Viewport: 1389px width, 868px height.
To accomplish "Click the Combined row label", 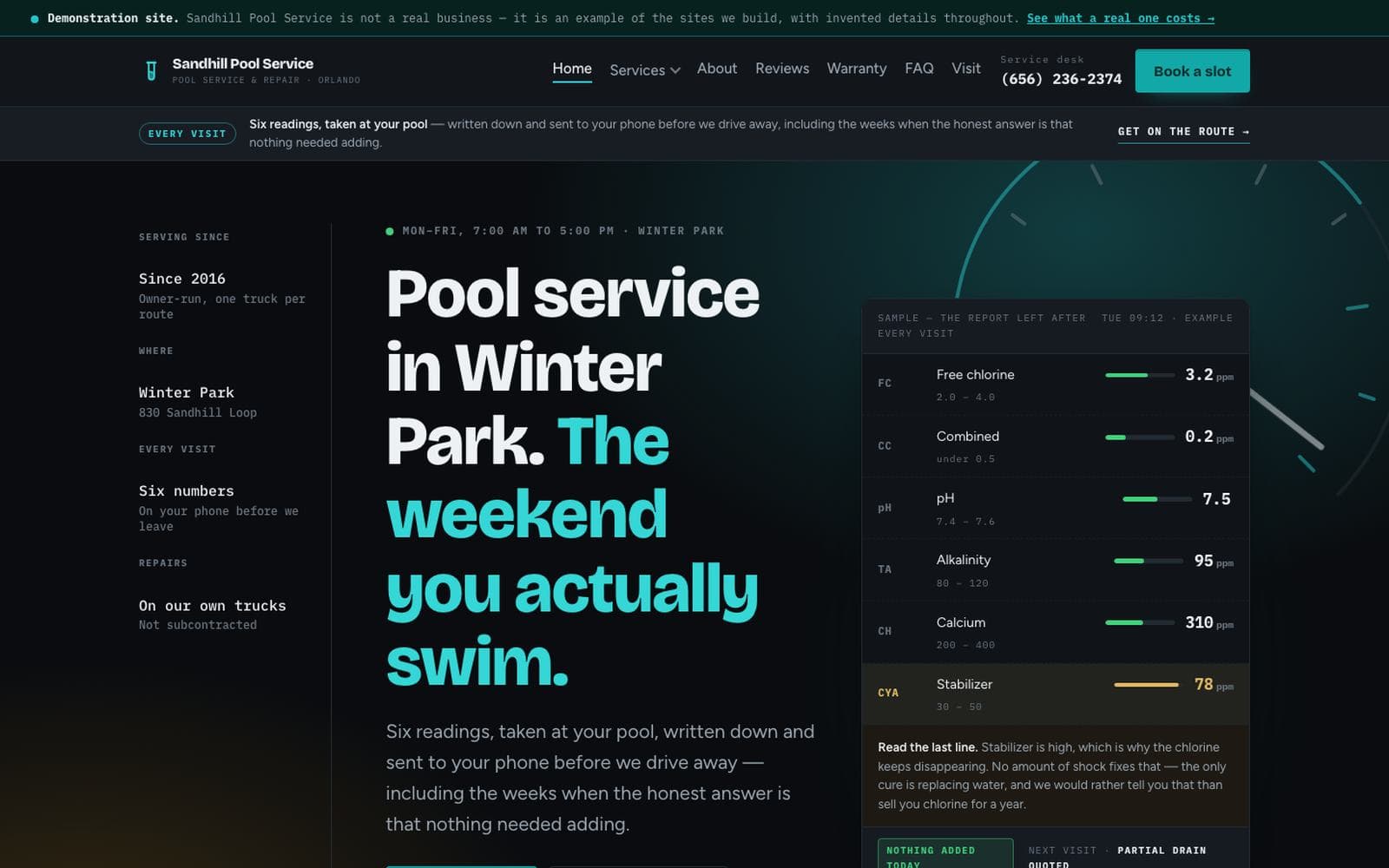I will pos(968,437).
